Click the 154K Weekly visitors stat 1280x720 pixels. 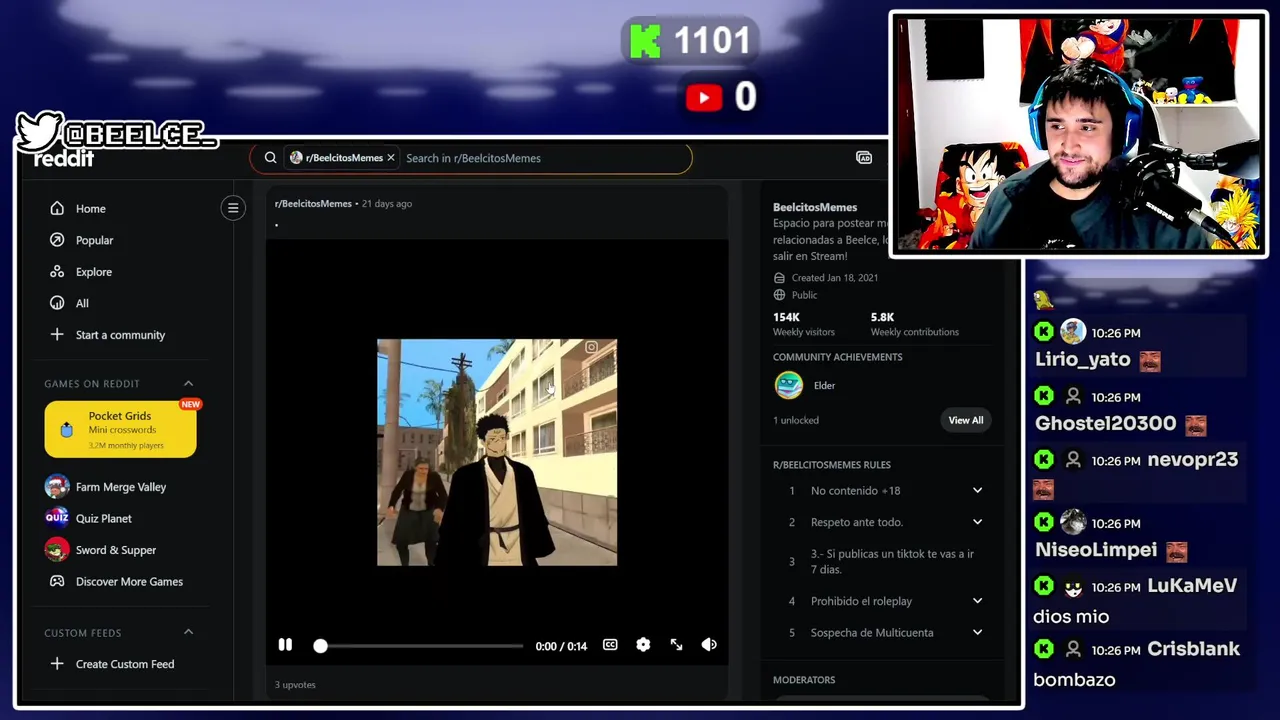[803, 324]
